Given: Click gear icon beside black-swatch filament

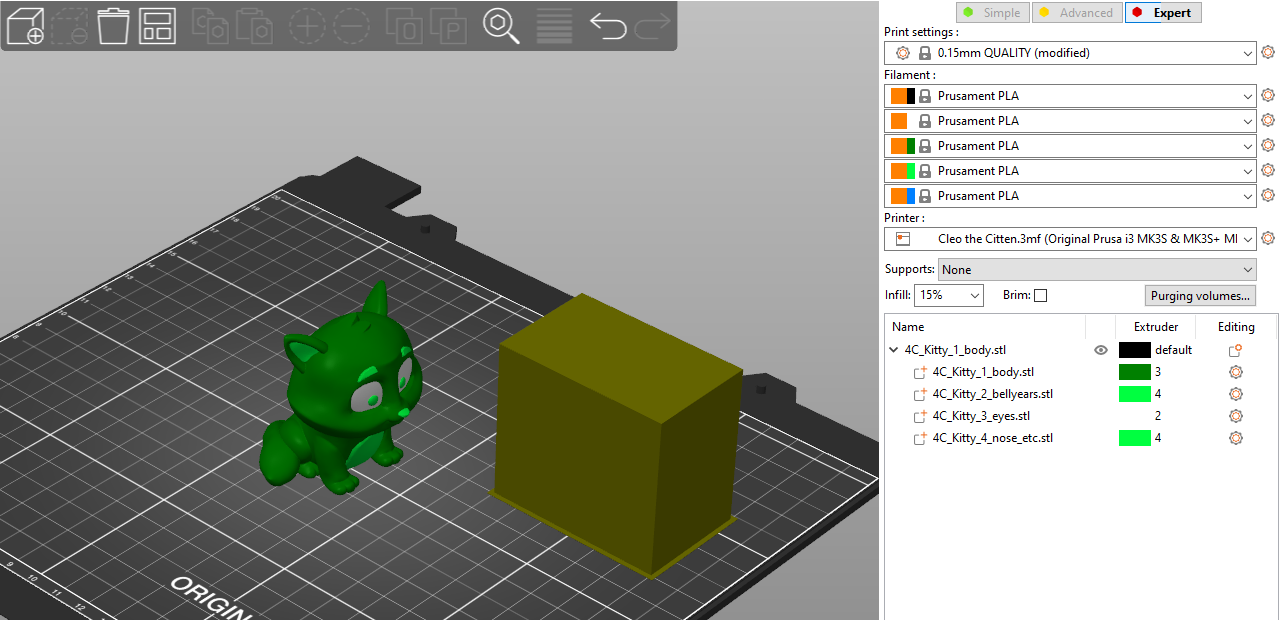Looking at the screenshot, I should tap(1268, 96).
